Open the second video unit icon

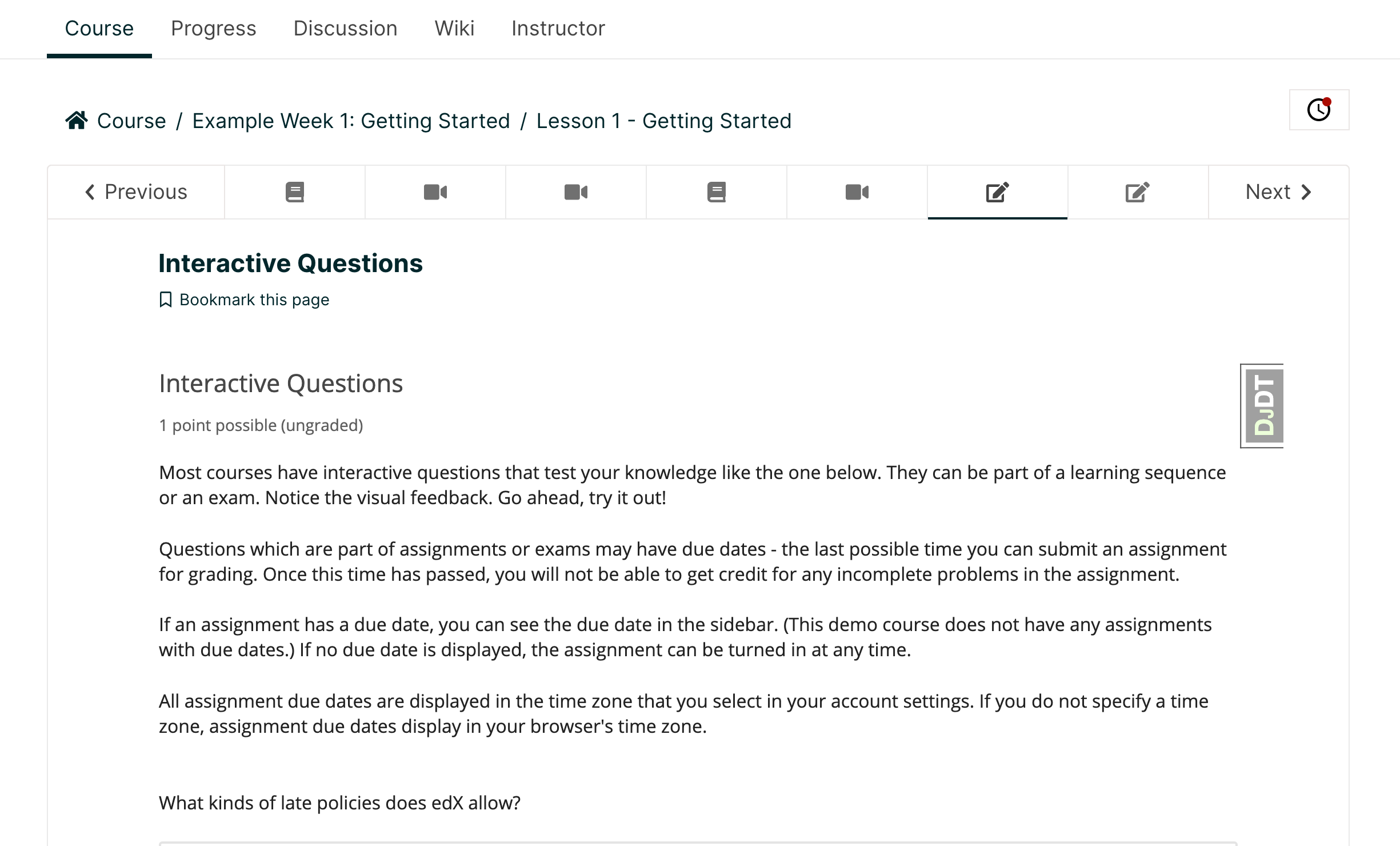coord(576,192)
